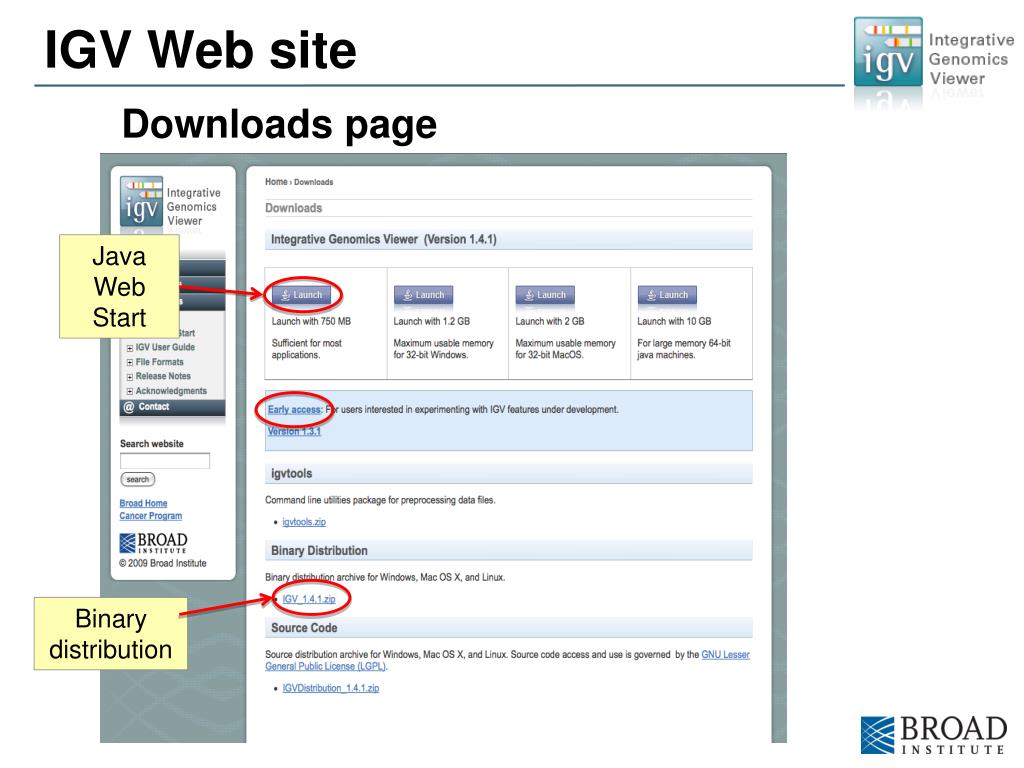
Task: Expand the Acknowledgments tree item
Action: (x=129, y=392)
